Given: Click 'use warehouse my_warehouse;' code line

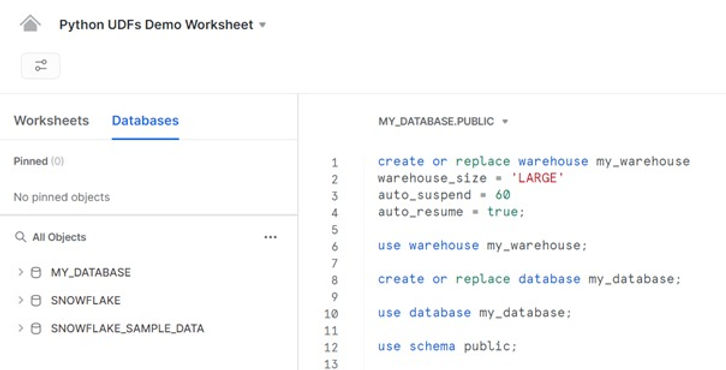Looking at the screenshot, I should coord(482,245).
